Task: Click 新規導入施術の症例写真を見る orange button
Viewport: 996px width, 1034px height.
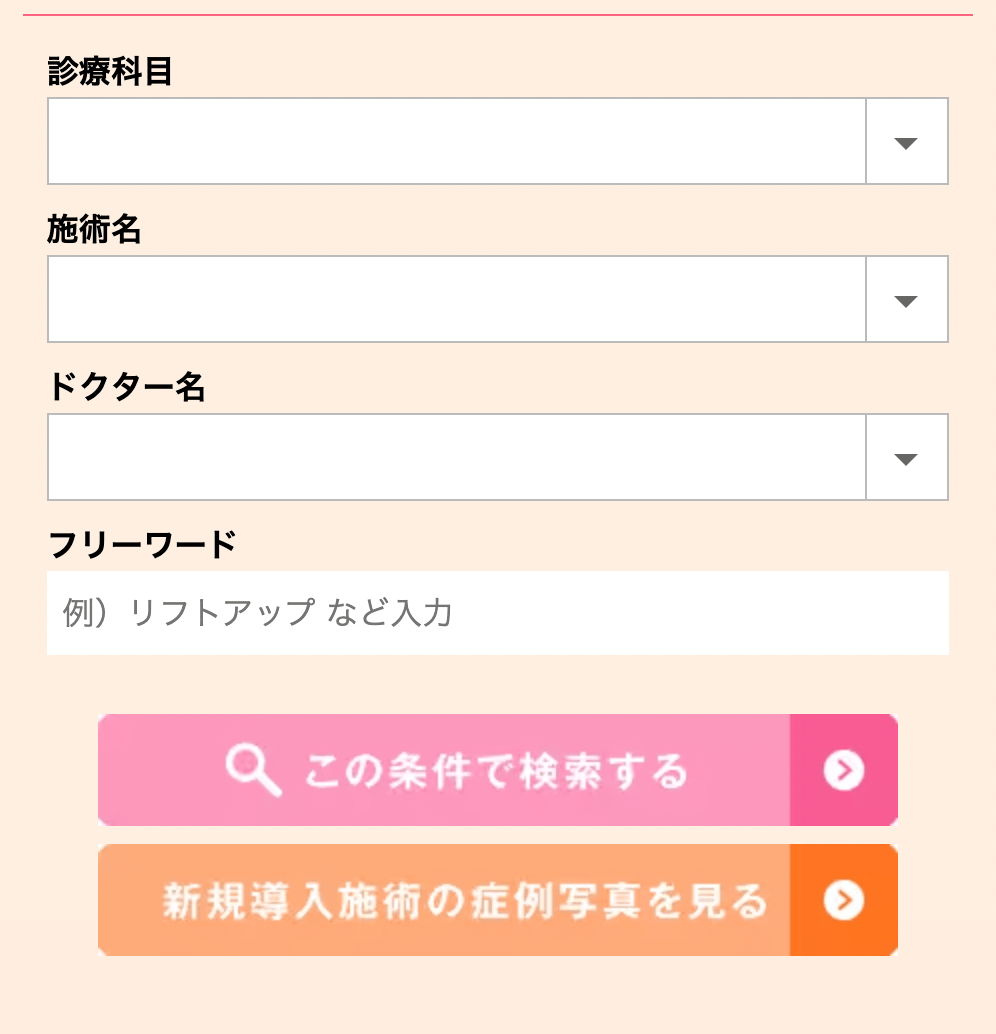Action: pyautogui.click(x=498, y=900)
